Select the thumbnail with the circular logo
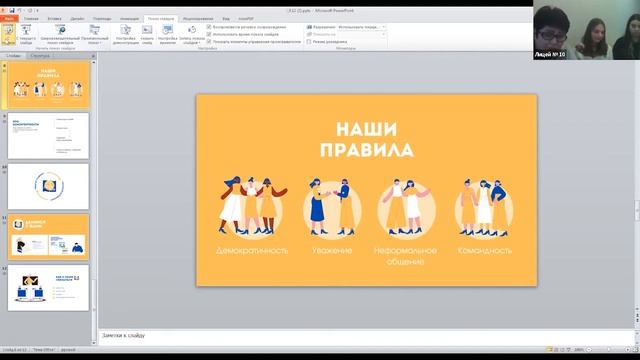 click(x=48, y=187)
